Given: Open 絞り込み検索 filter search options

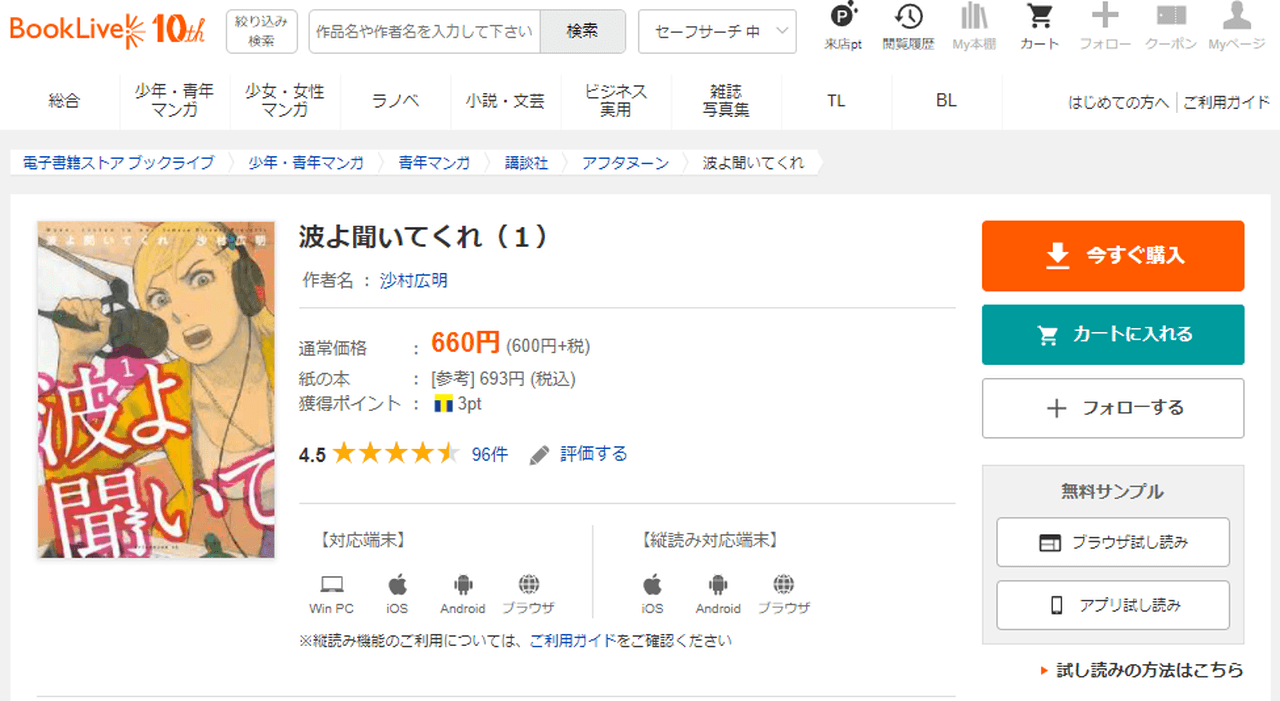Looking at the screenshot, I should [x=262, y=32].
